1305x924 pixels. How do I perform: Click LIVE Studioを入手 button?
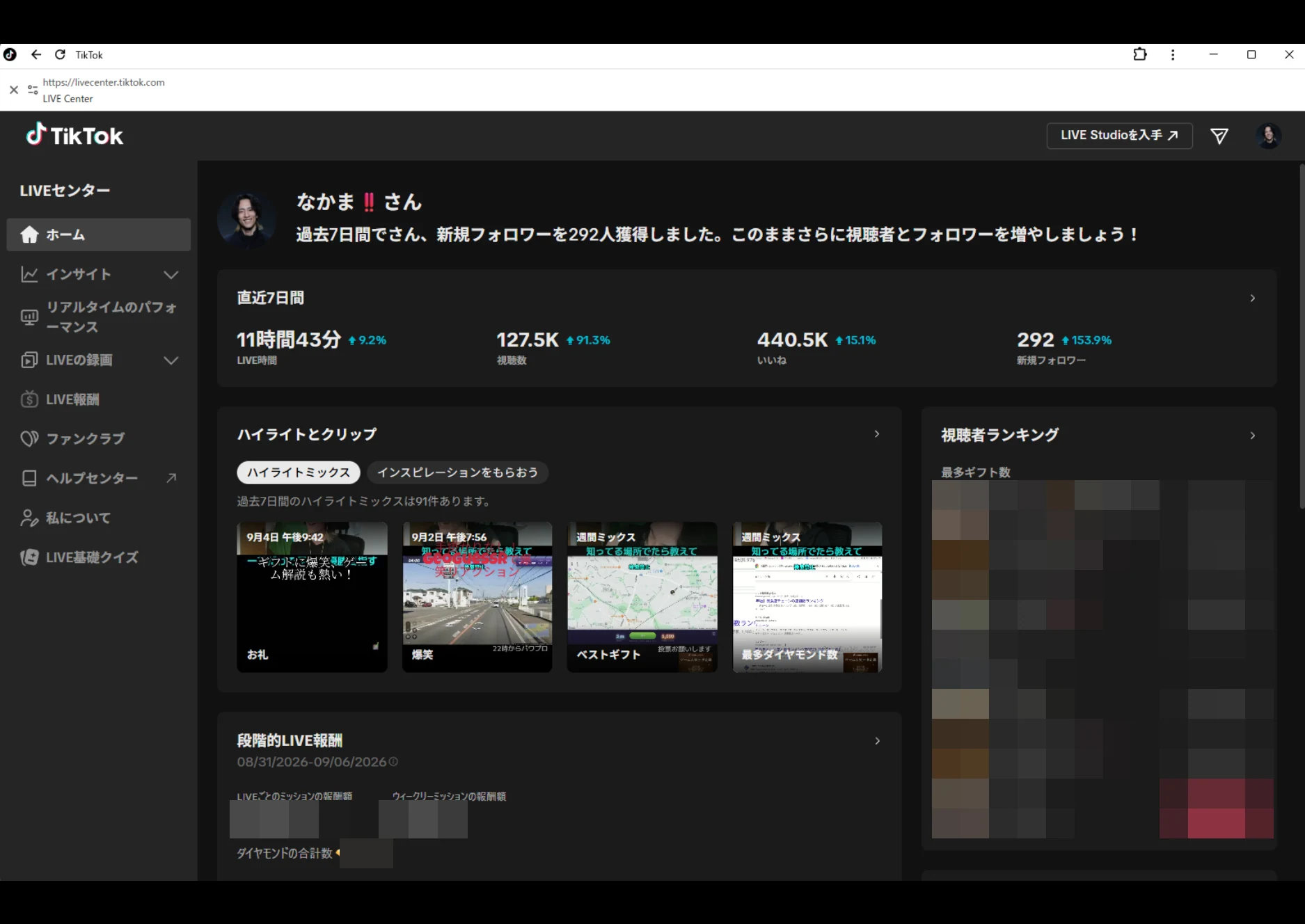1119,135
